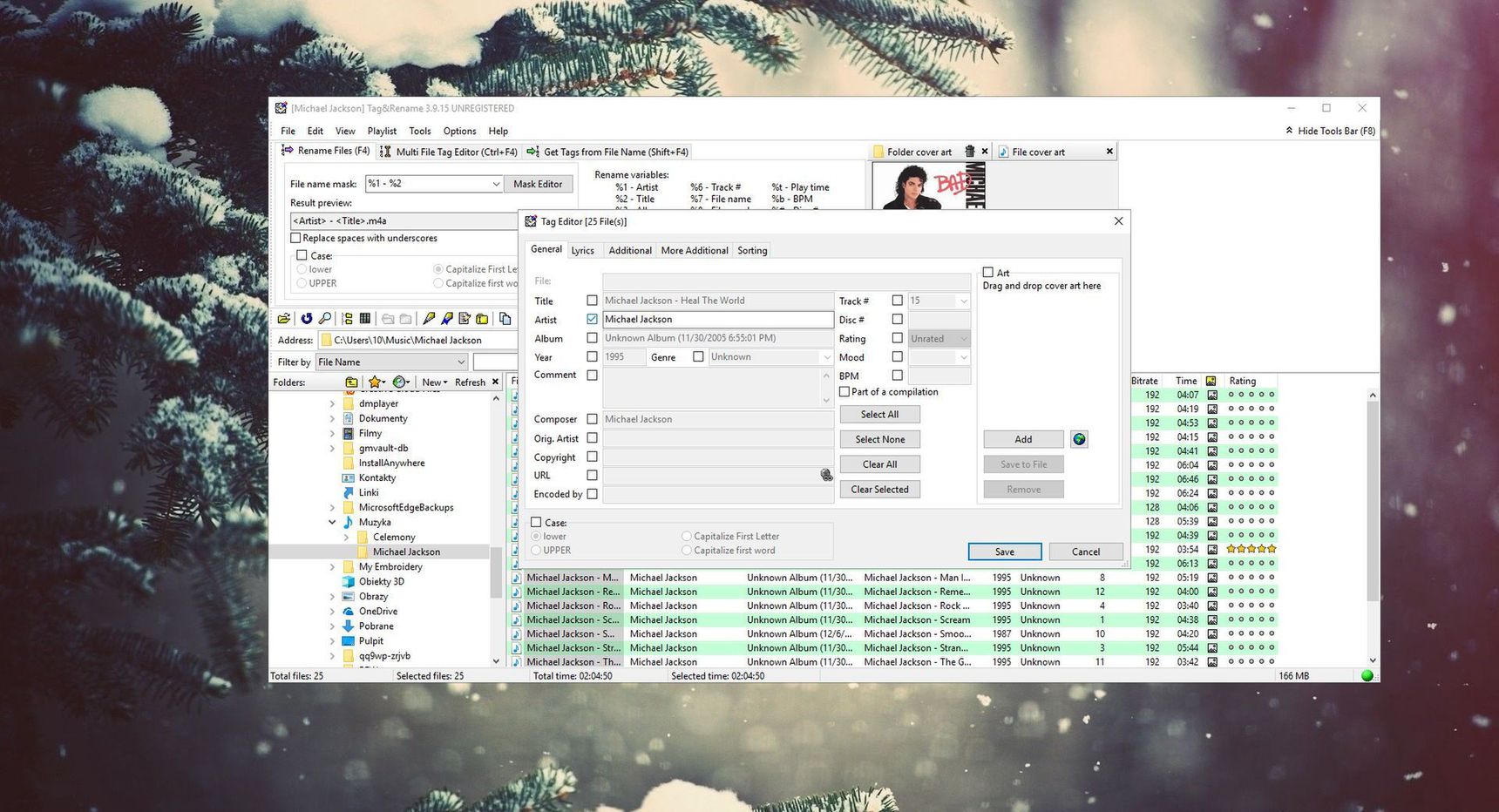Tick the Composer field checkbox
The width and height of the screenshot is (1499, 812).
(x=592, y=419)
